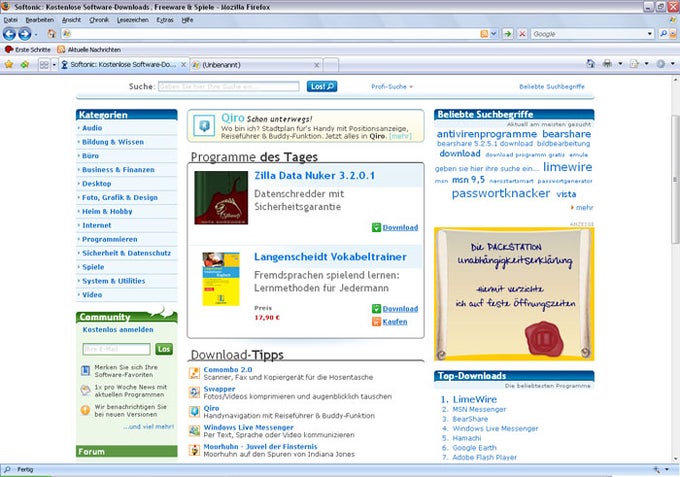Open the Chronik menu
The image size is (680, 477).
(x=99, y=20)
